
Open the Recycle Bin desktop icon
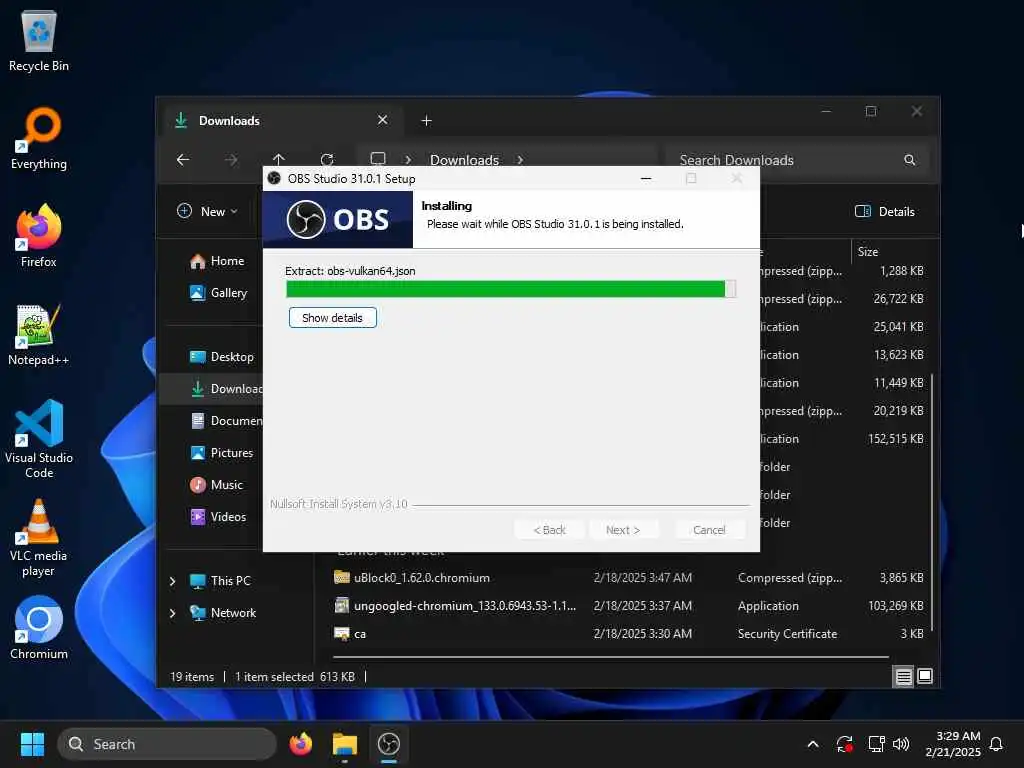click(39, 40)
